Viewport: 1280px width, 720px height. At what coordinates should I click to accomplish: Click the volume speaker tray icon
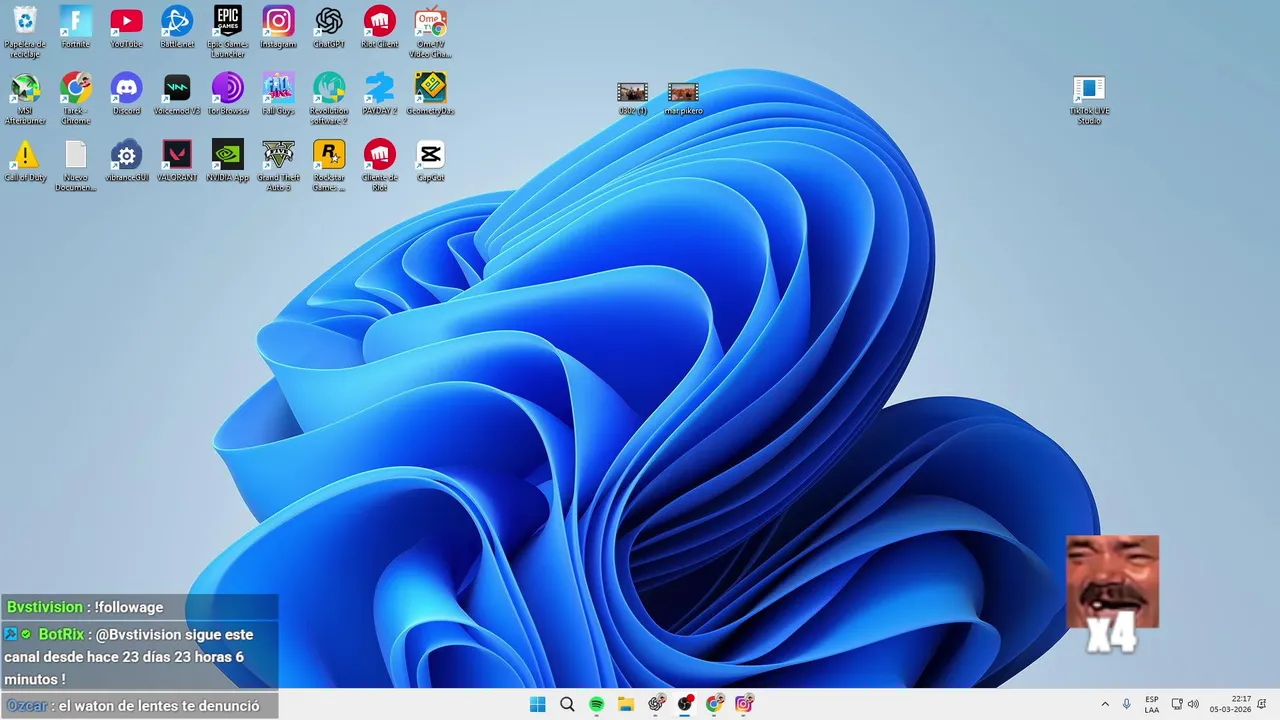1193,704
